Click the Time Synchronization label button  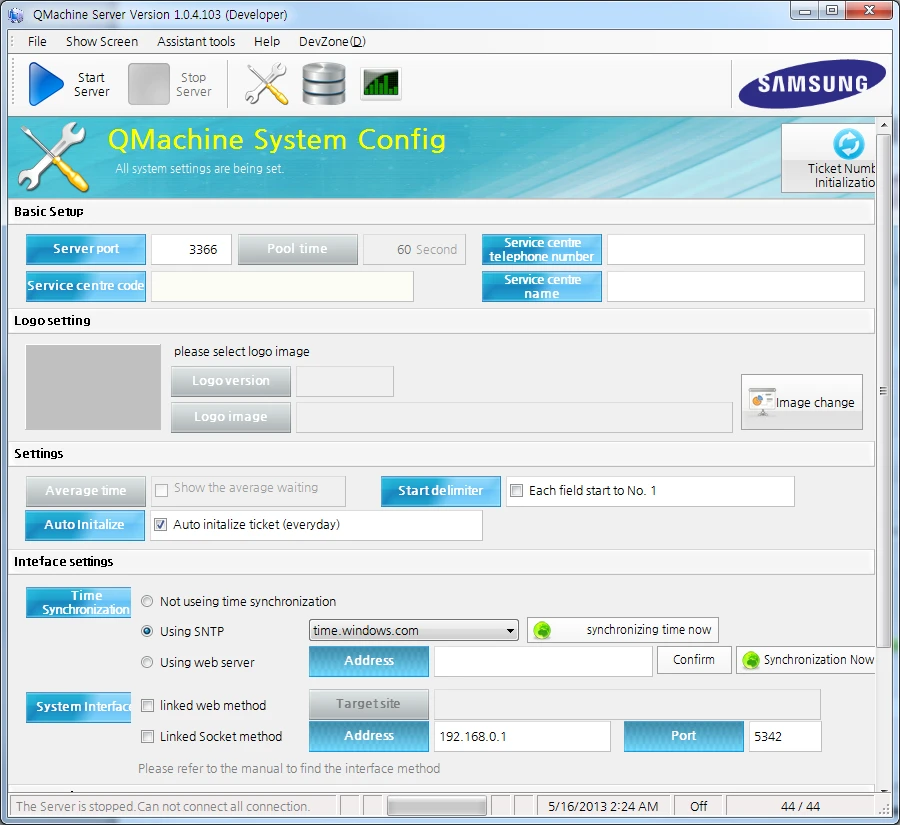click(x=79, y=602)
